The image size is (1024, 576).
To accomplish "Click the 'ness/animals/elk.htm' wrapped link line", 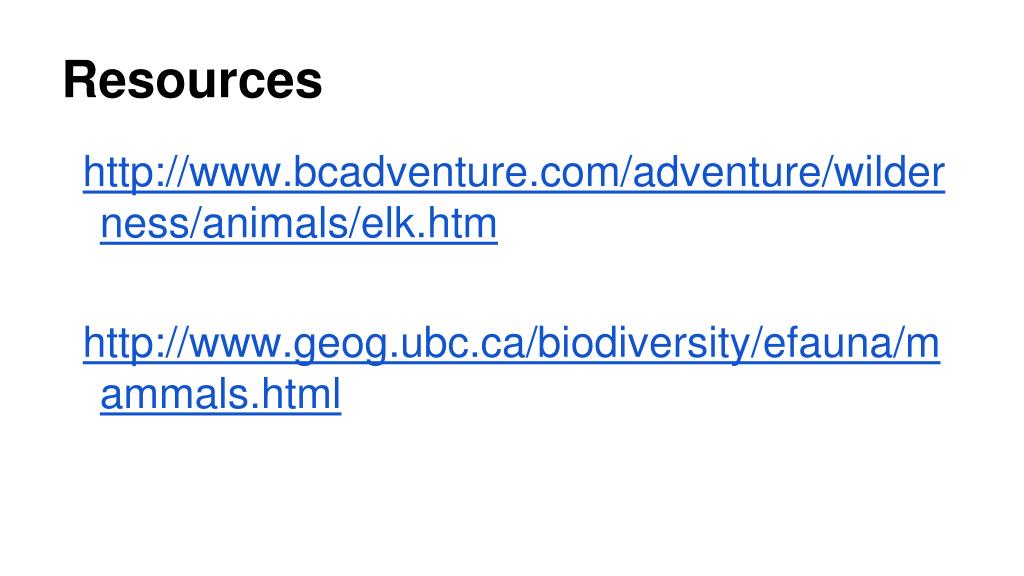I will 298,226.
